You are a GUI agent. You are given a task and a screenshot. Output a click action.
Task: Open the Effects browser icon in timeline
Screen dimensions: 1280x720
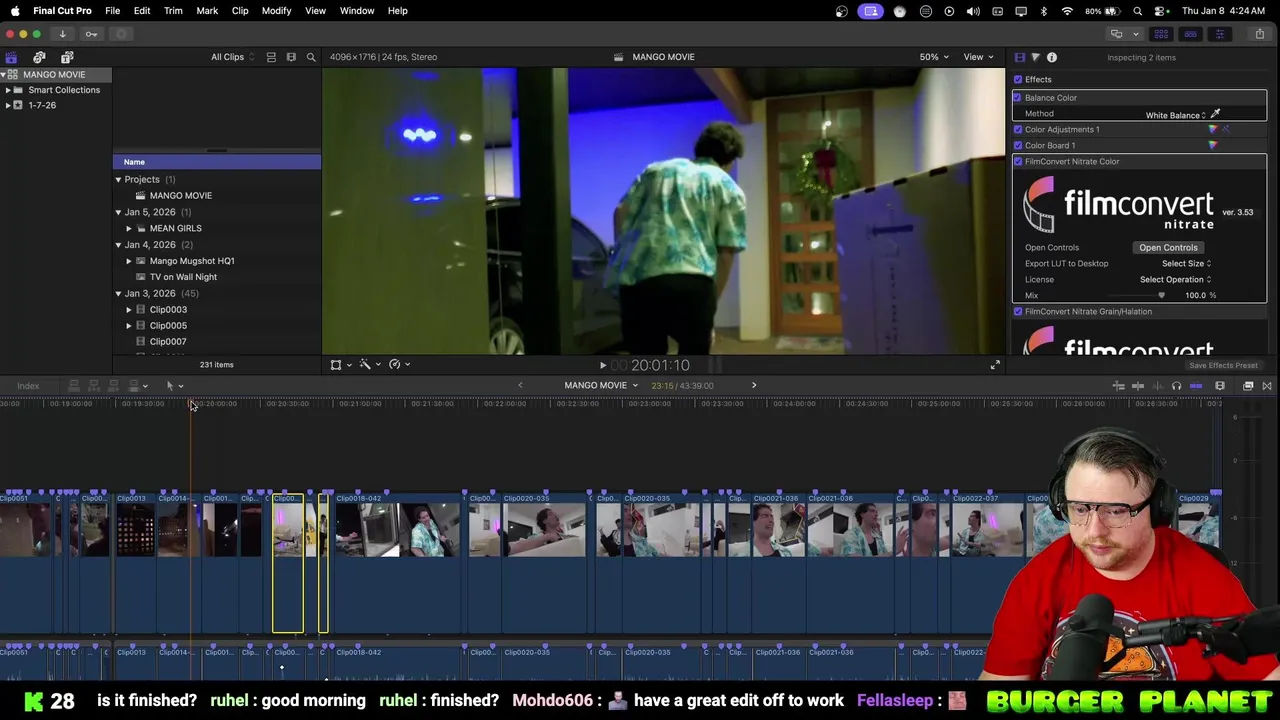(x=1248, y=386)
